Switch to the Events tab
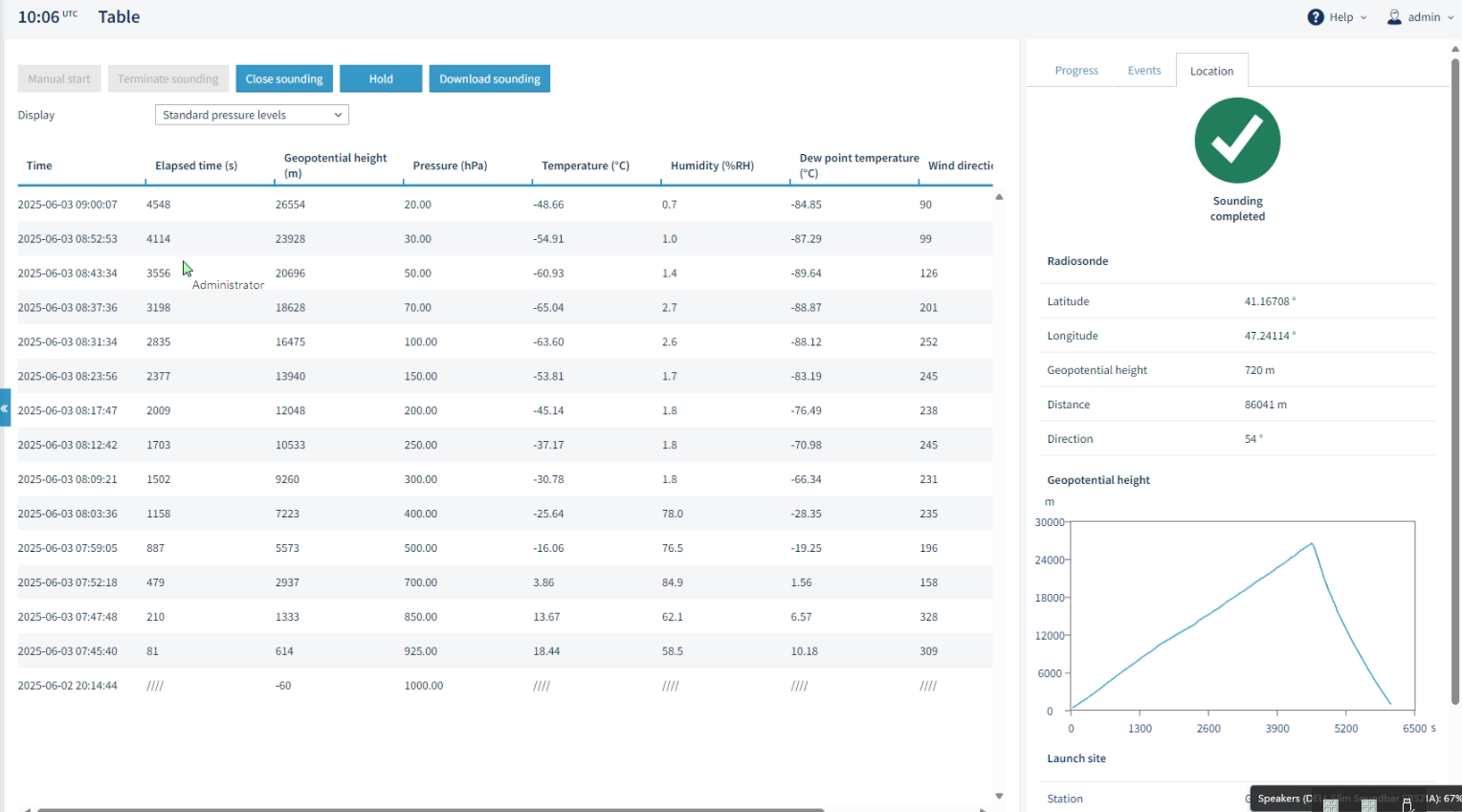 point(1144,71)
